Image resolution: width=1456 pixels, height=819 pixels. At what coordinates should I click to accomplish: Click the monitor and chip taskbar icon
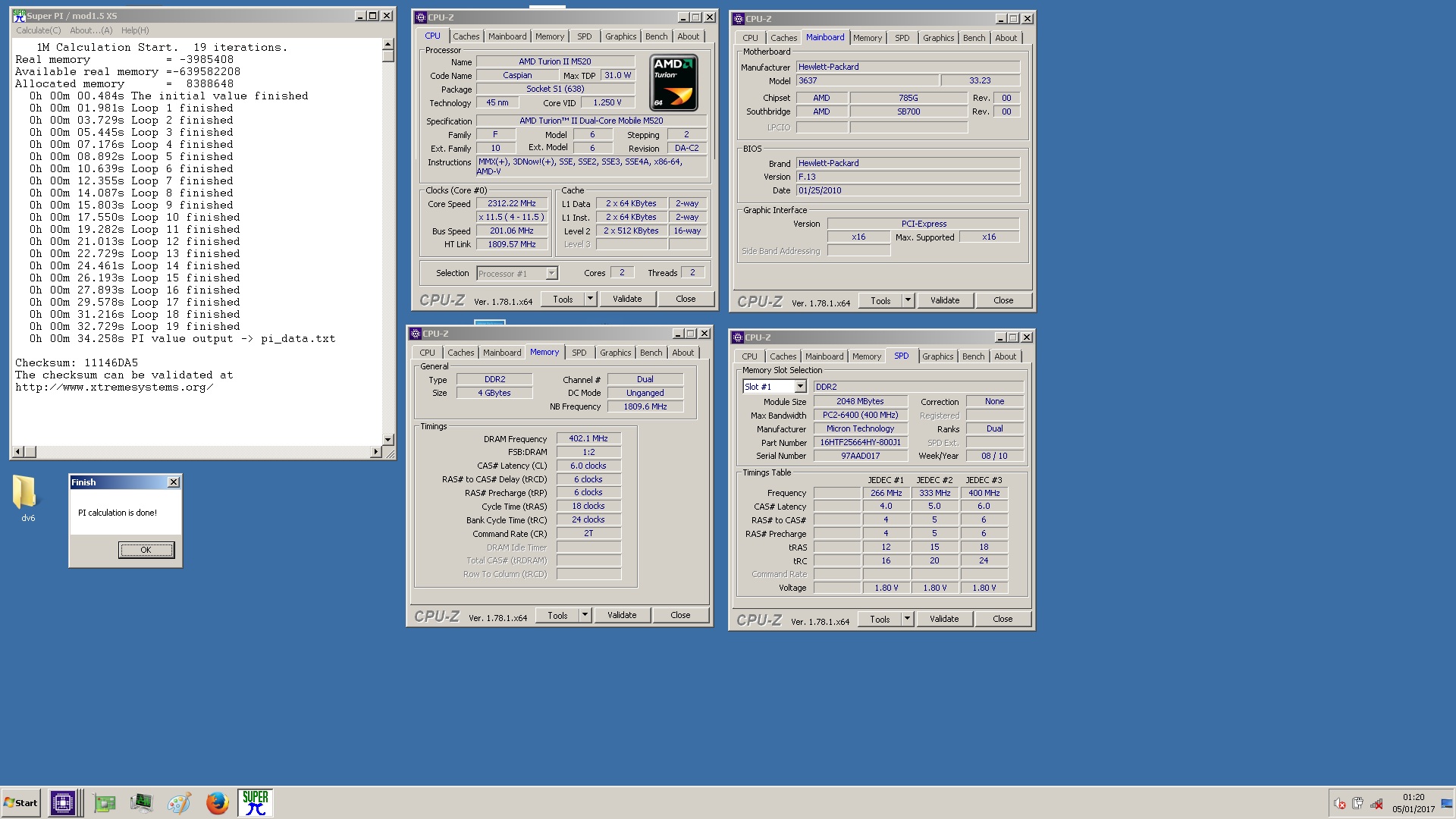point(141,803)
